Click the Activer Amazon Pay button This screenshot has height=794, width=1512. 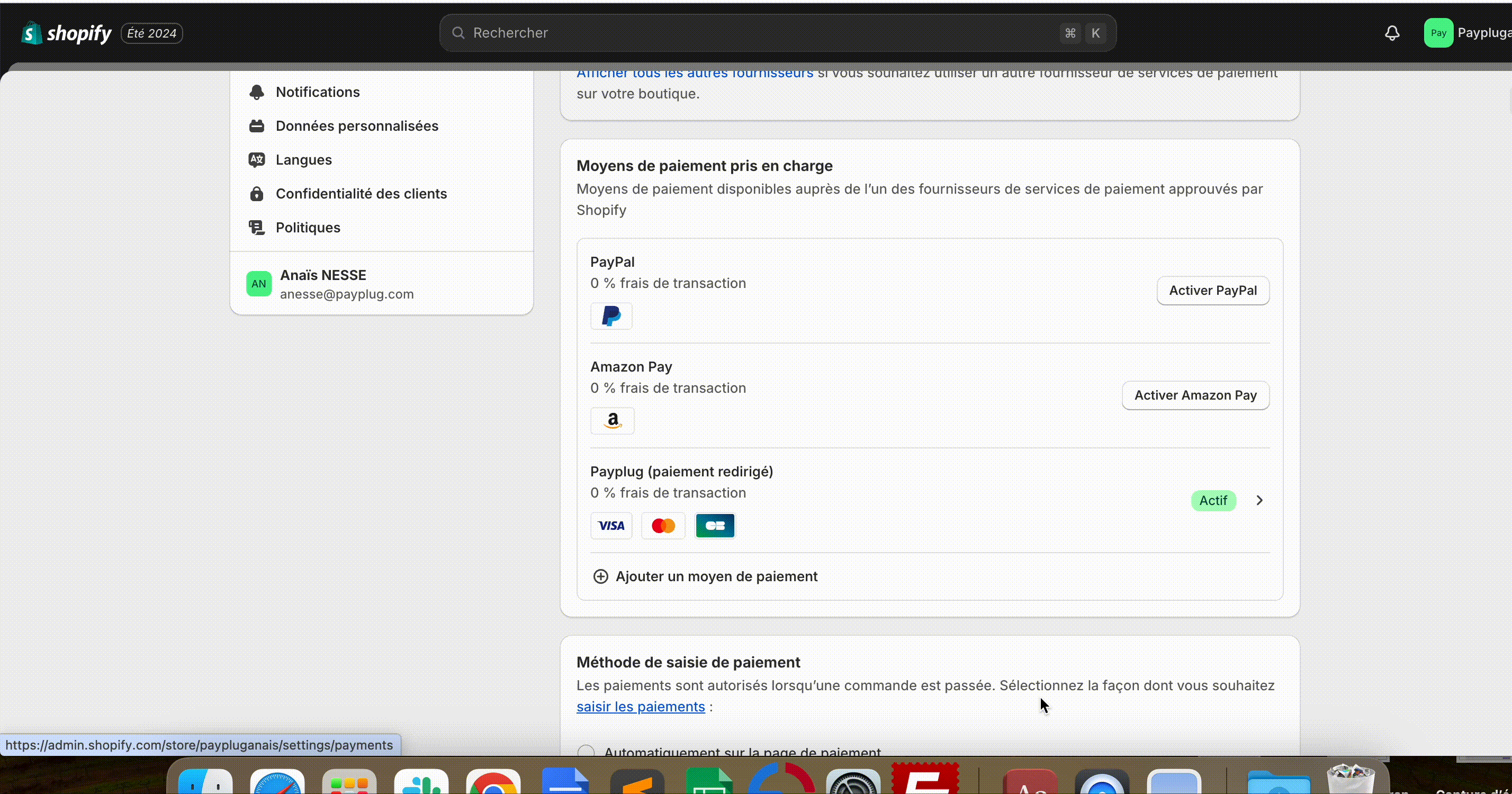pos(1195,395)
